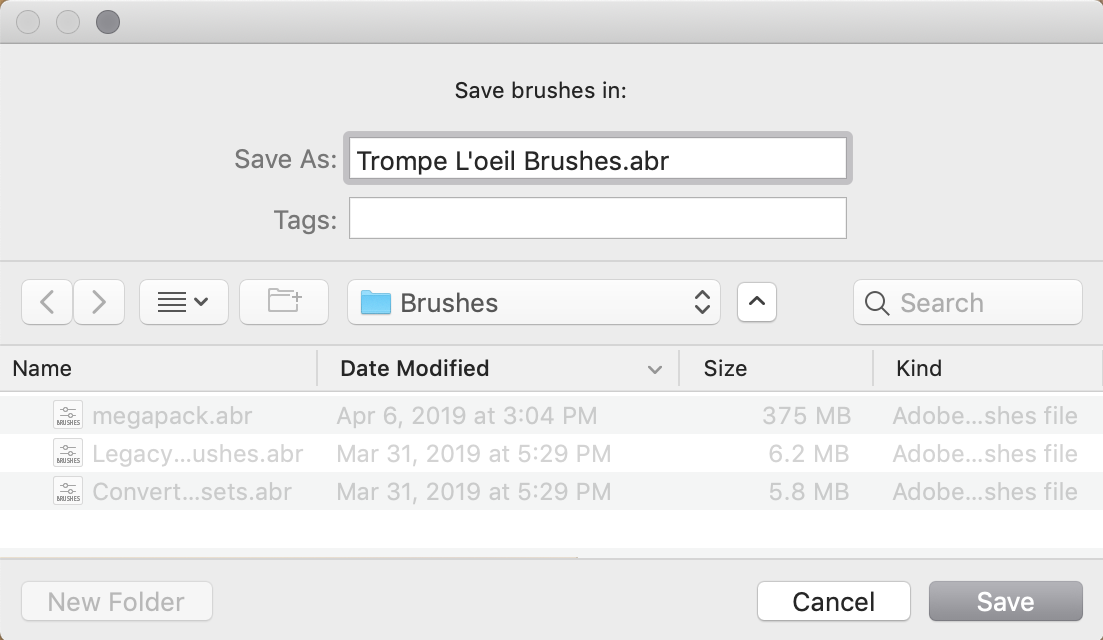
Task: Click the magnifying glass search icon
Action: click(876, 303)
